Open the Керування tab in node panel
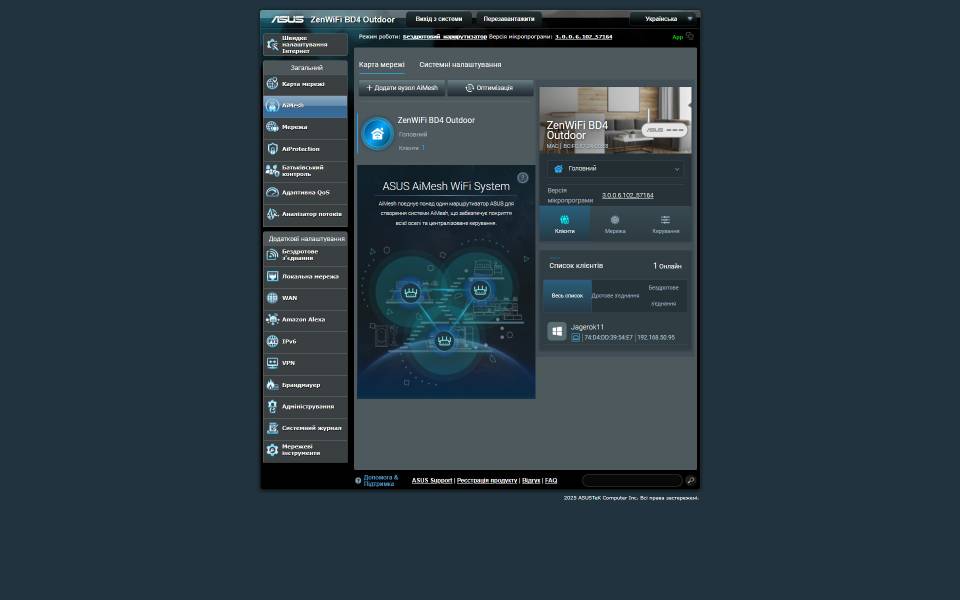 click(665, 224)
